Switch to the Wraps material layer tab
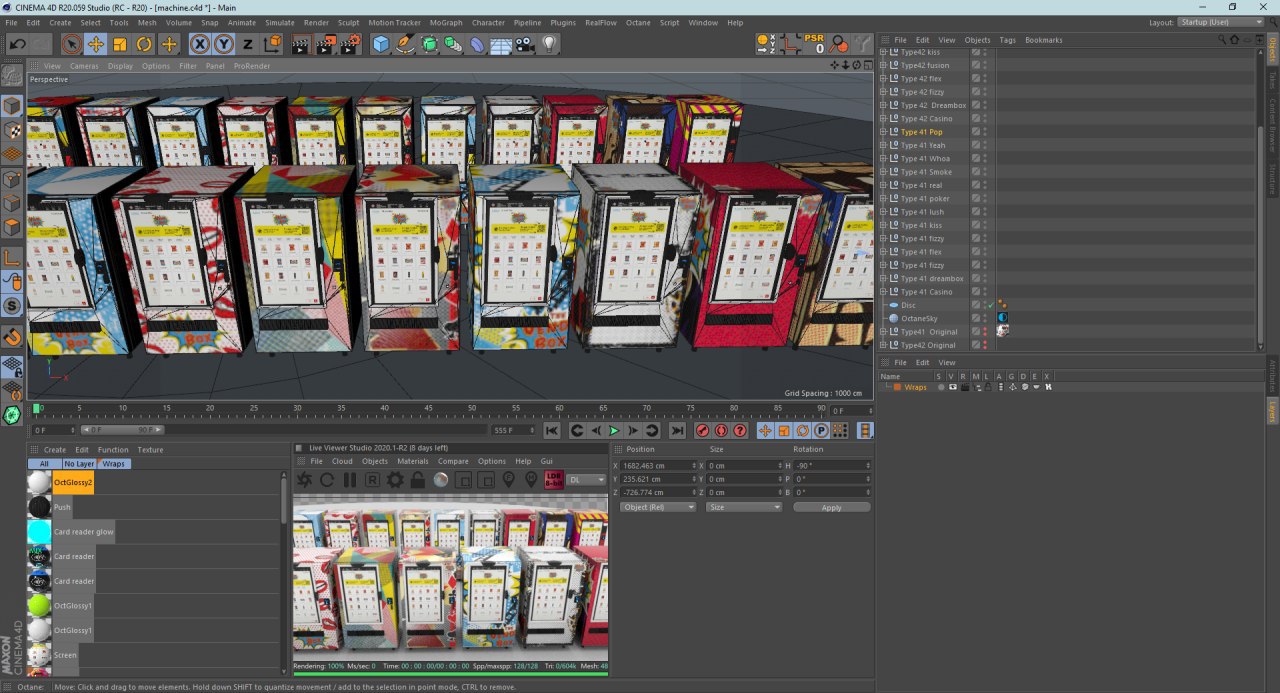 click(114, 464)
